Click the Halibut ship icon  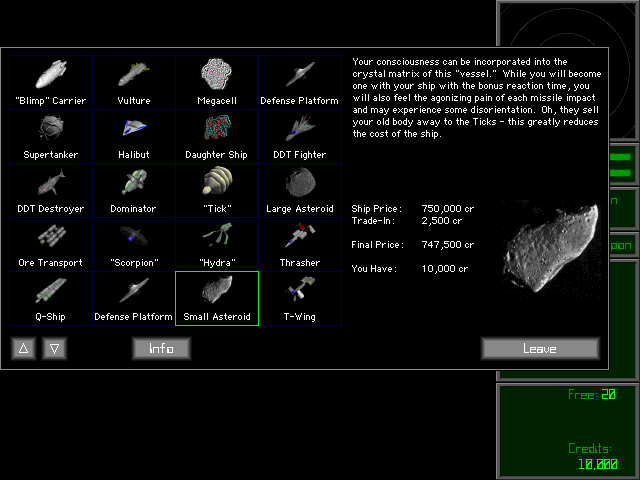[134, 136]
